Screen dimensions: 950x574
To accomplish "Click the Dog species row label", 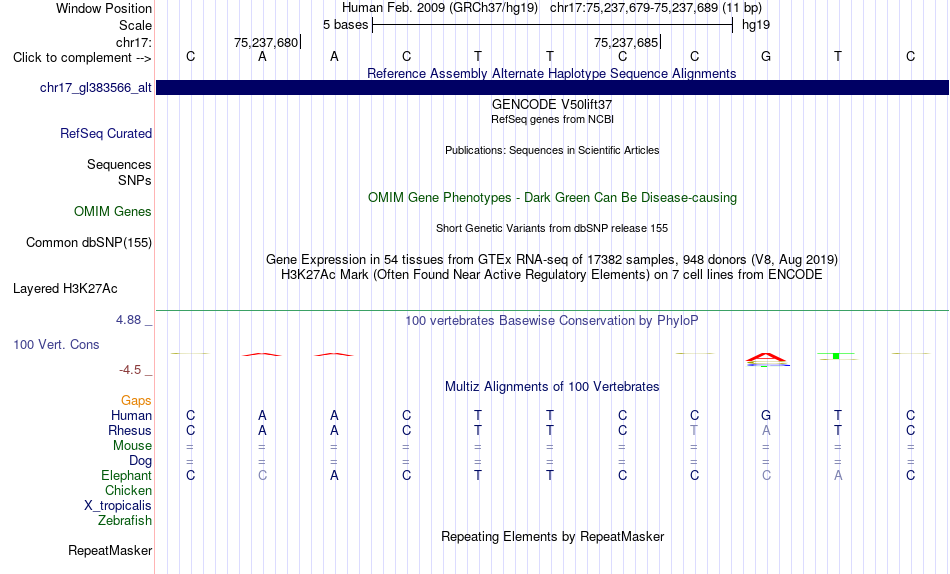I will [141, 461].
